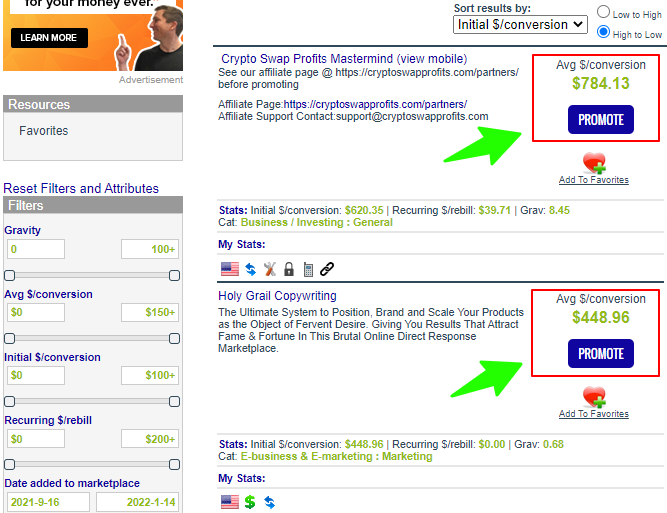This screenshot has height=513, width=667.
Task: Click Recurring $/rebill minimum field
Action: coord(36,439)
